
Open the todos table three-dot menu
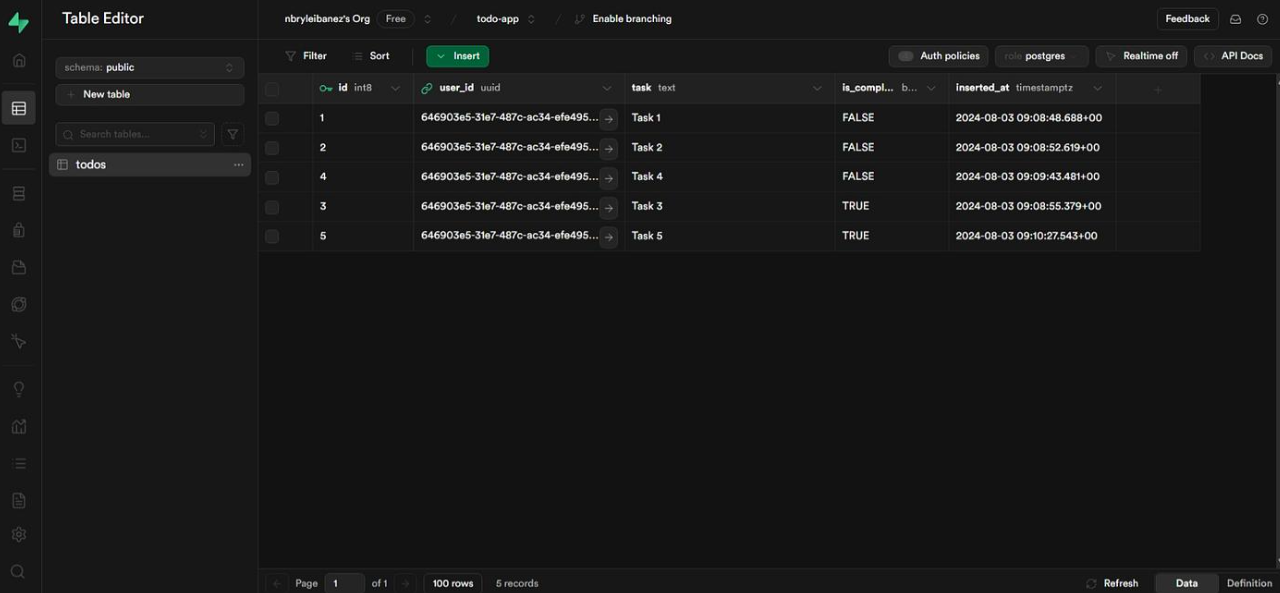(238, 165)
